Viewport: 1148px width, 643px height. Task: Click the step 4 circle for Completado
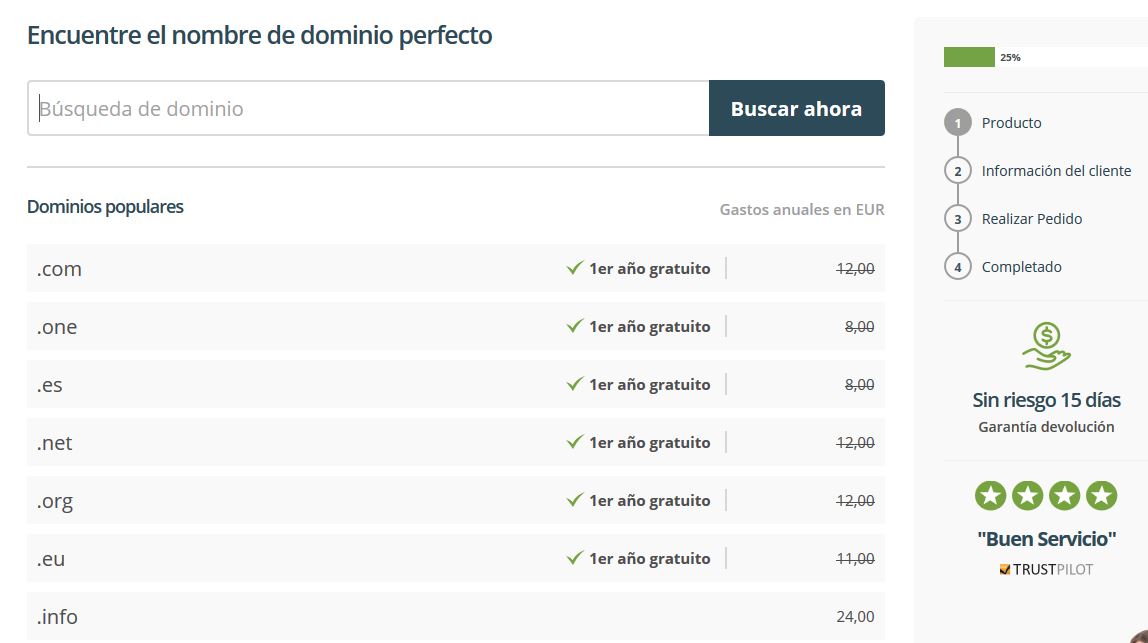(x=958, y=267)
